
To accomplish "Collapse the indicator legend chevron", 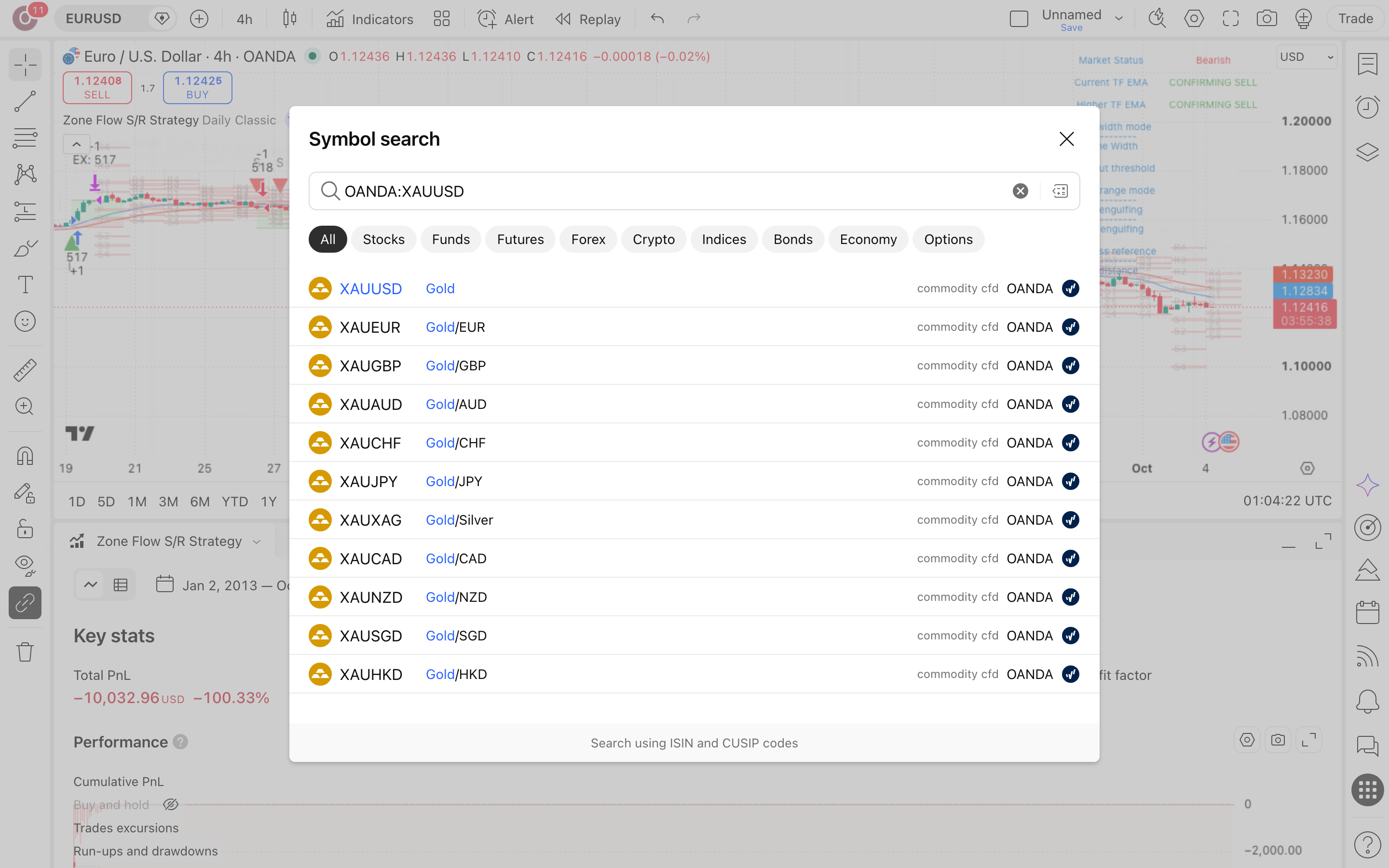I will (76, 144).
